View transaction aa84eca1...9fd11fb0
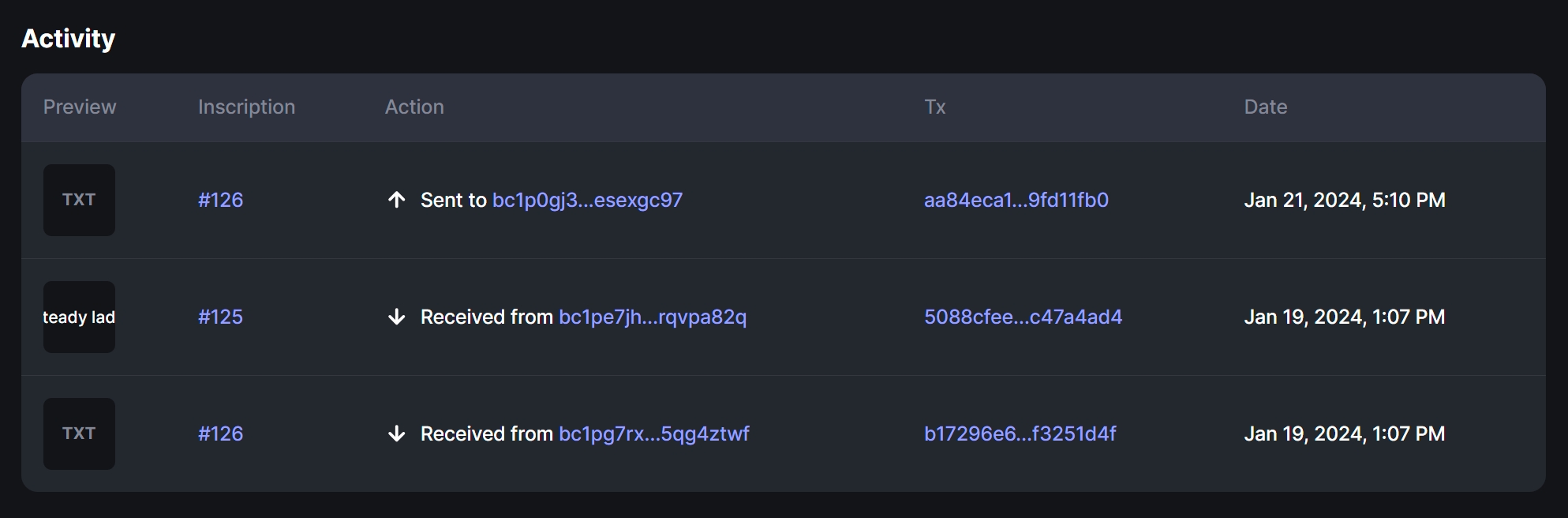 pos(1016,200)
